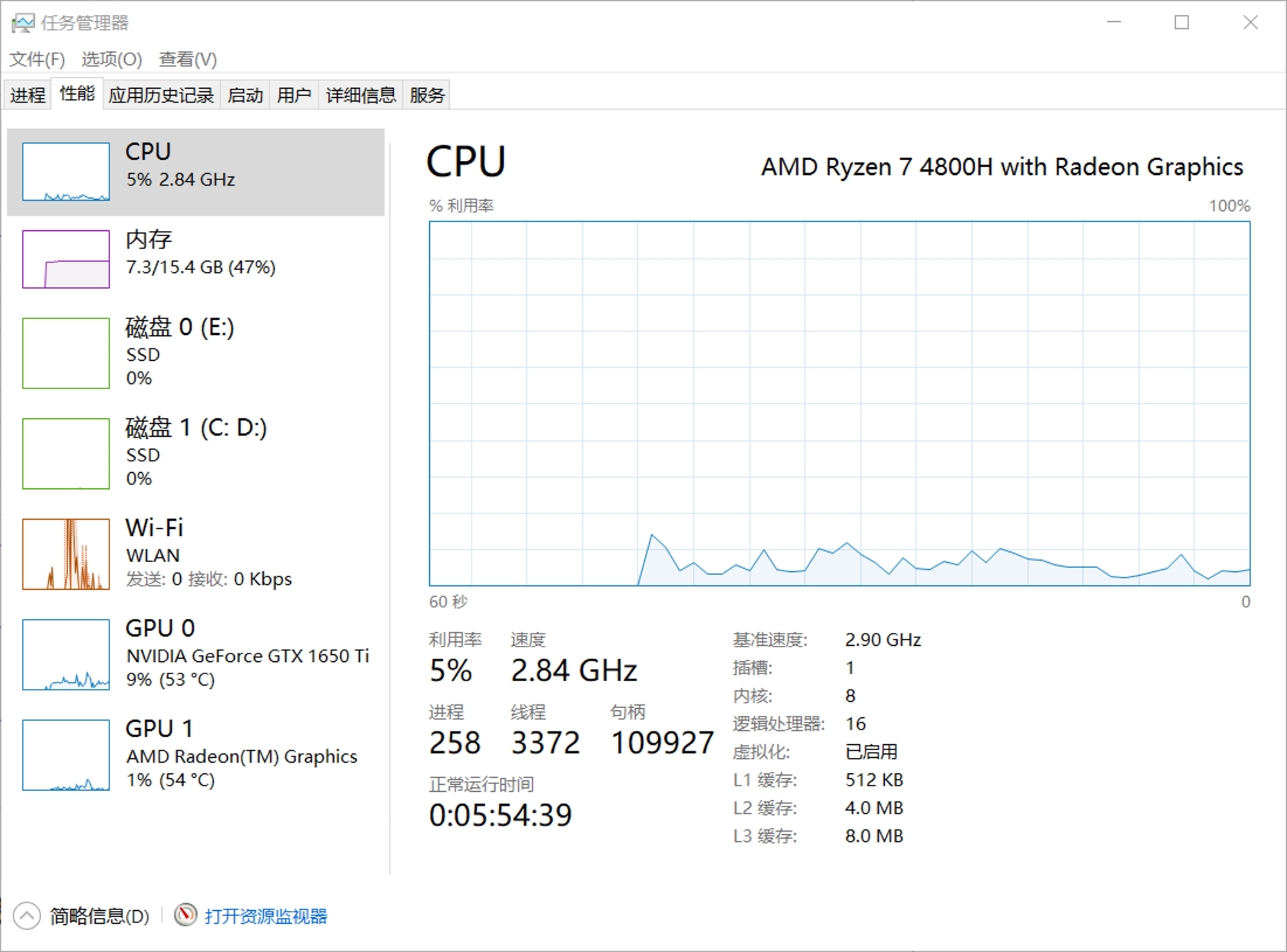Click the Task Manager title bar icon
The height and width of the screenshot is (952, 1287).
coord(23,23)
